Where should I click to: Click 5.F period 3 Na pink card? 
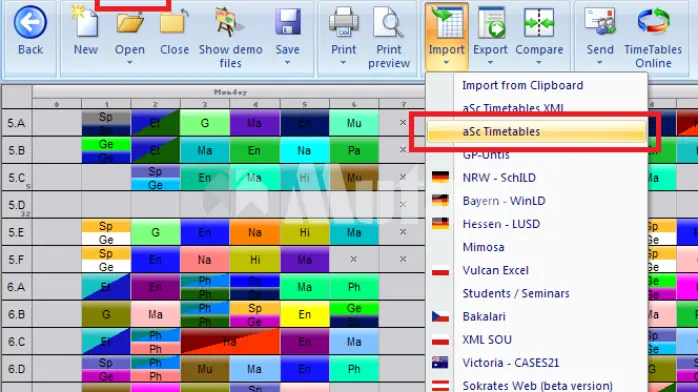(205, 259)
